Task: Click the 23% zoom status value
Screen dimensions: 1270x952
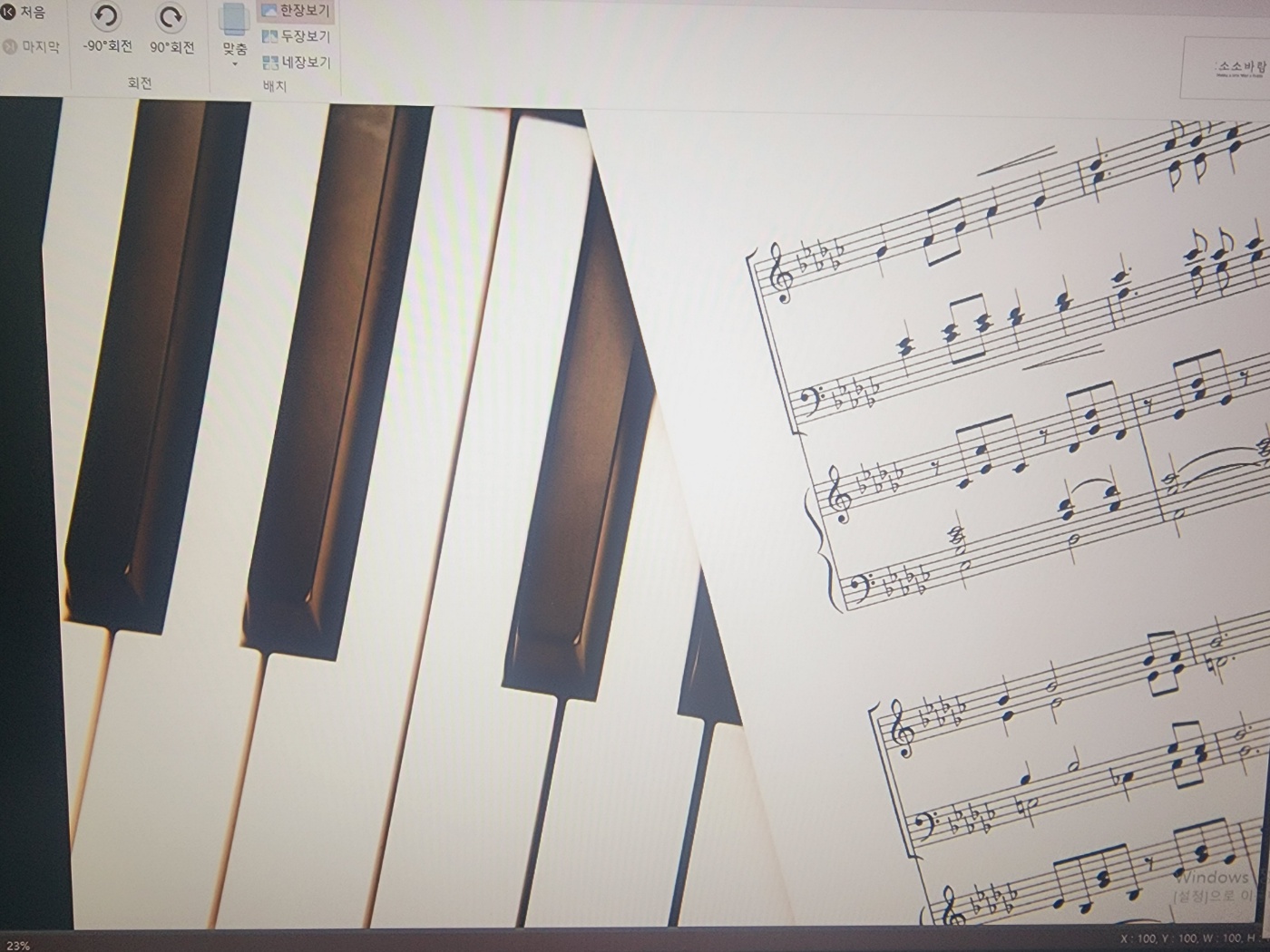Action: pyautogui.click(x=17, y=945)
